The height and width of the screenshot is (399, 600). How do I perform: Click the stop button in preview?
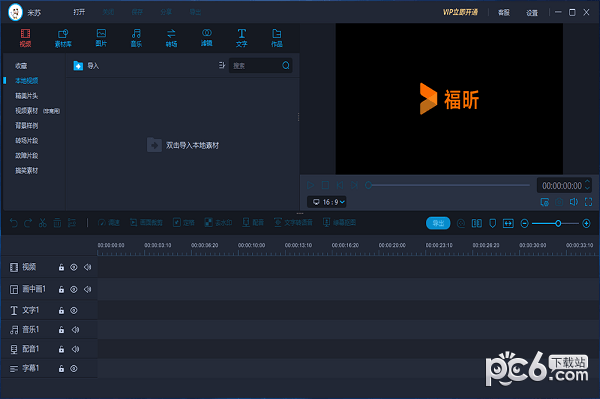point(325,185)
